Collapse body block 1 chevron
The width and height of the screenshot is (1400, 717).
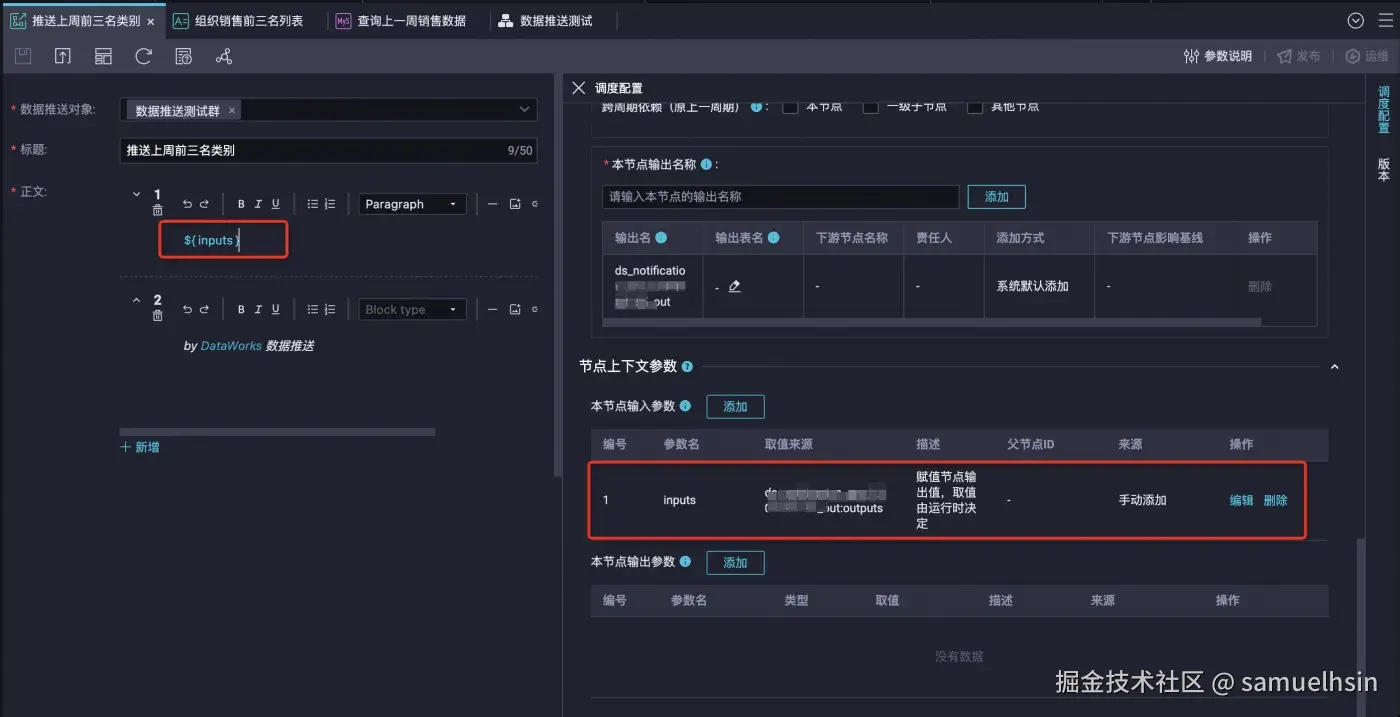(x=137, y=194)
